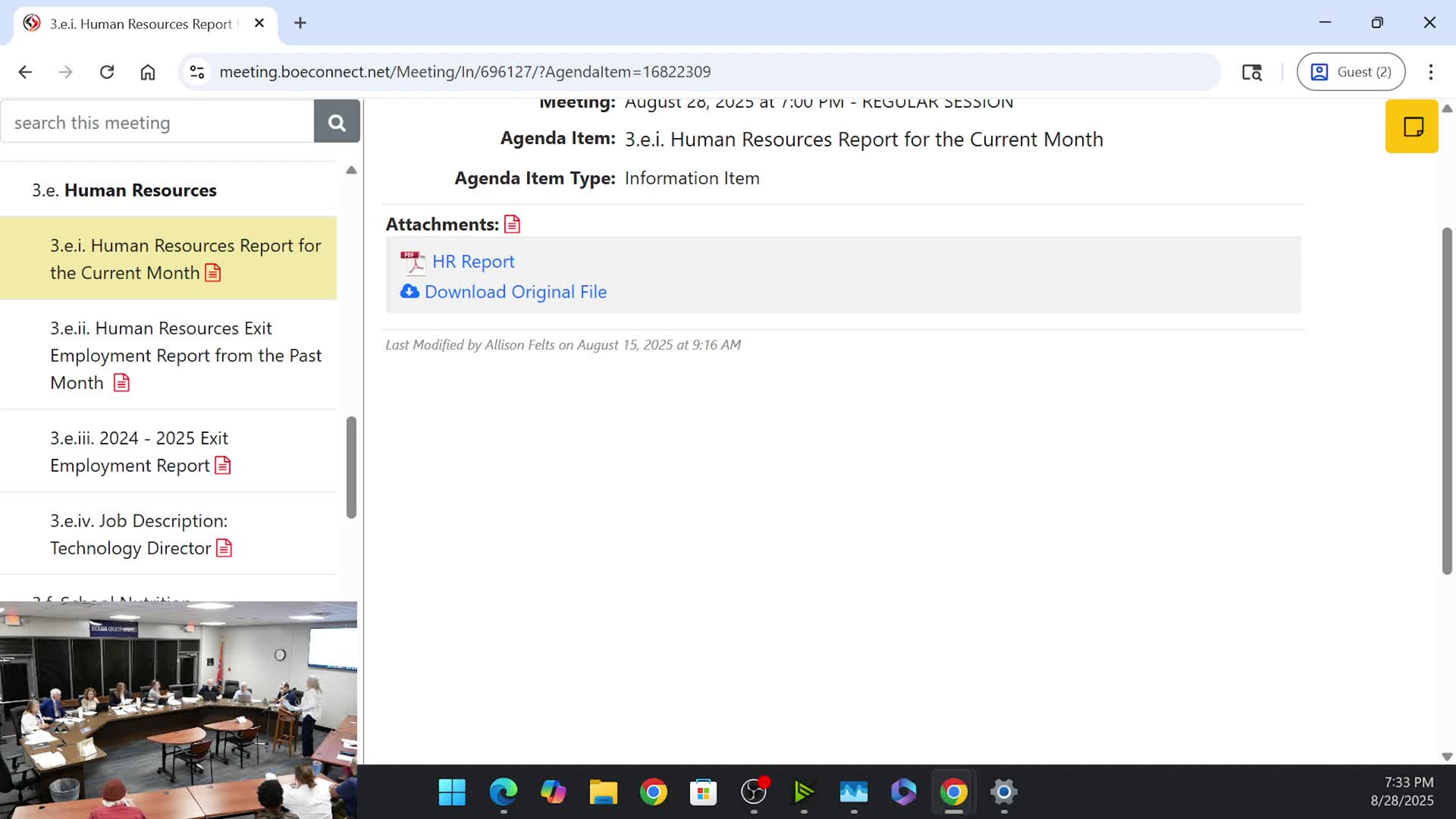Click the cloud download icon
This screenshot has width=1456, height=819.
tap(409, 292)
